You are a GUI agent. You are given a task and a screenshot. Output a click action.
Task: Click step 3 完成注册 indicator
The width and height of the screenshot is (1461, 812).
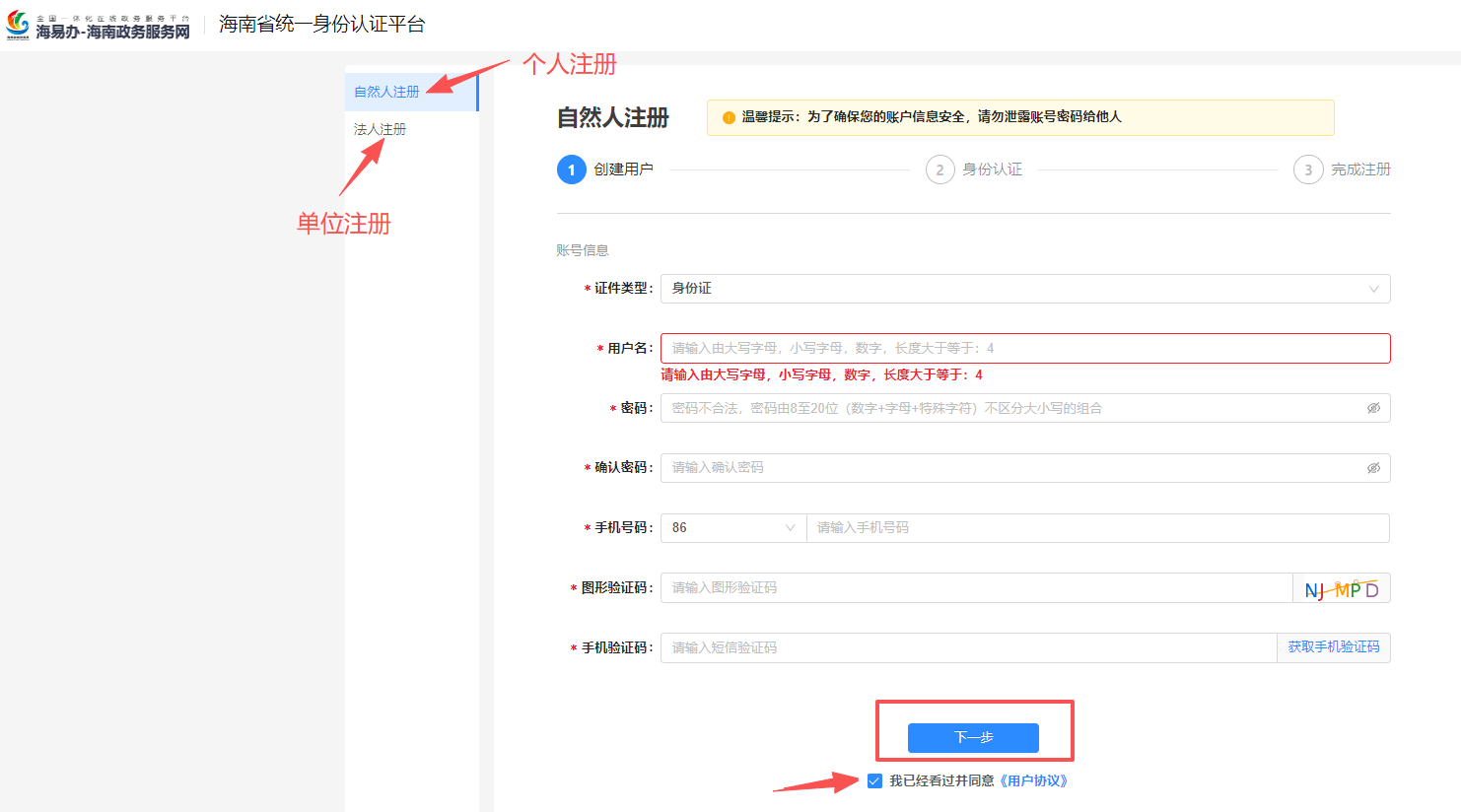(1308, 169)
